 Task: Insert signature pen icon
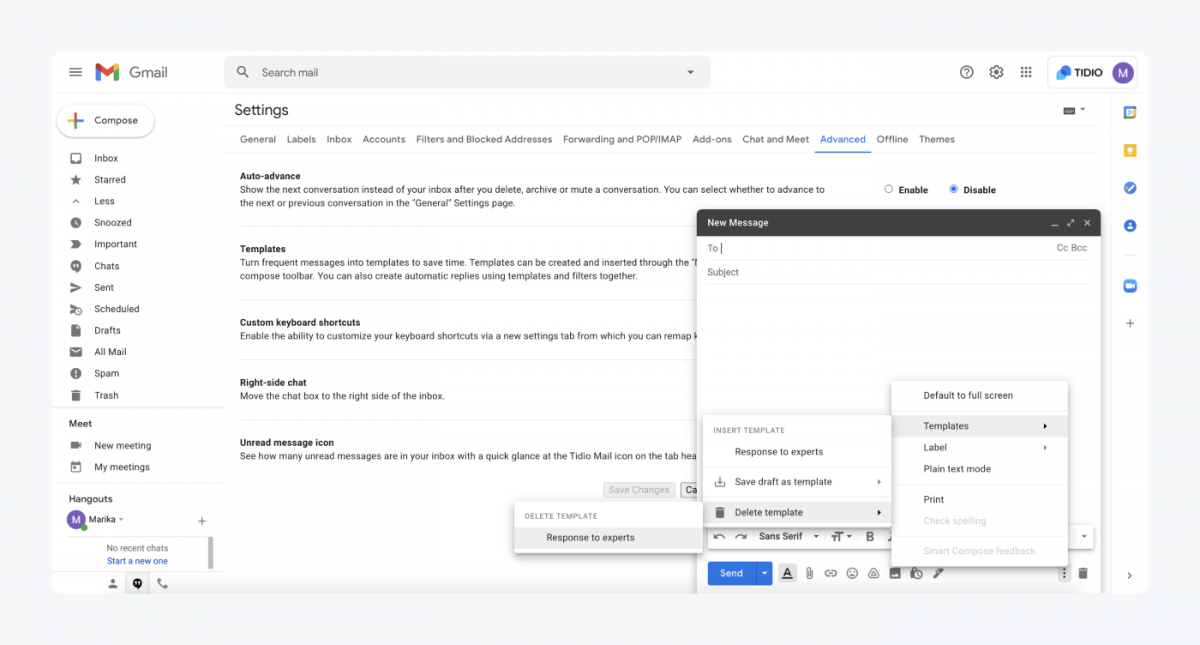click(x=938, y=573)
